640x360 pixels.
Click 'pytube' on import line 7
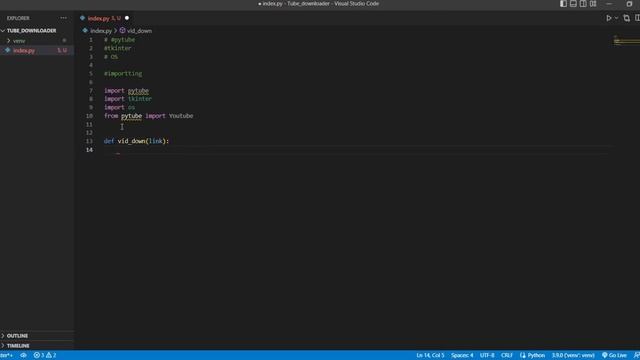point(138,91)
